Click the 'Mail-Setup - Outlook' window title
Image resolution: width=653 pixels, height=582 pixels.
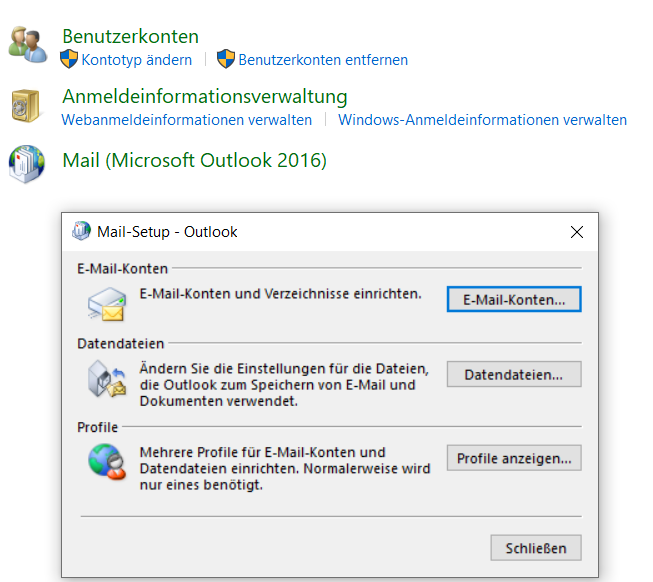[x=167, y=232]
